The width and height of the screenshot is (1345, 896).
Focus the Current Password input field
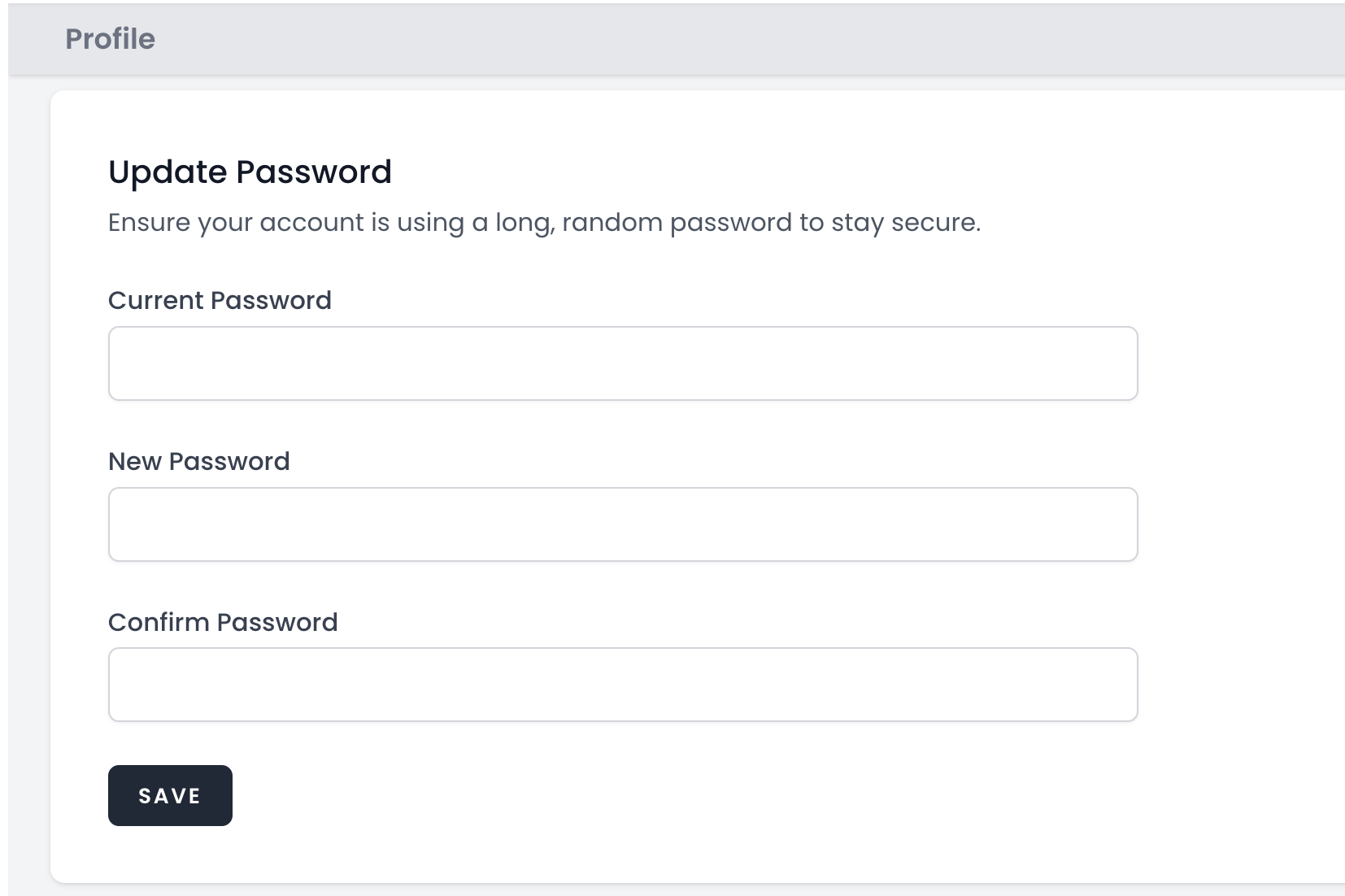[x=622, y=363]
